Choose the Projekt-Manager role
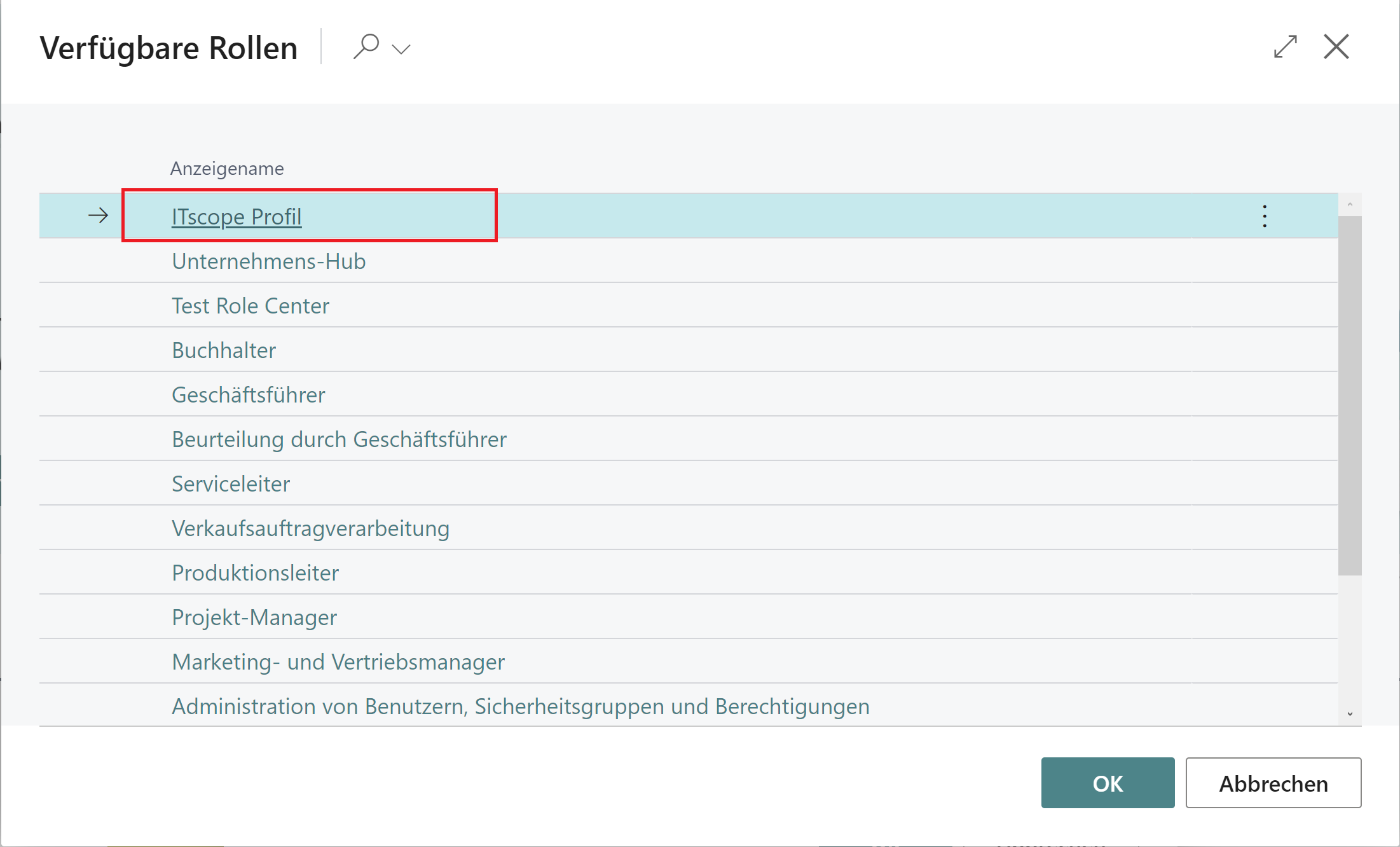The image size is (1400, 847). pyautogui.click(x=254, y=617)
